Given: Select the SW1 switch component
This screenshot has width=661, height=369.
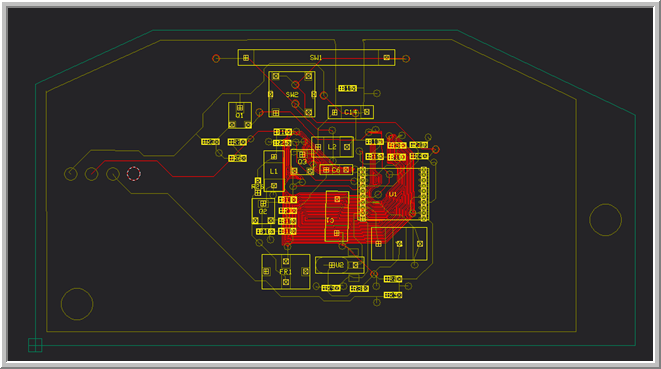Looking at the screenshot, I should coord(316,58).
